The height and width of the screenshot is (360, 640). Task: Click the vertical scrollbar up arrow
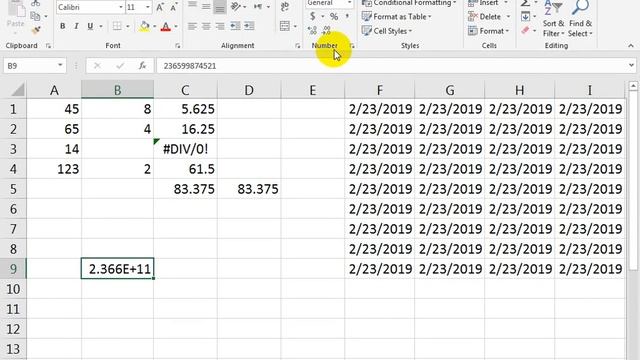click(x=633, y=86)
